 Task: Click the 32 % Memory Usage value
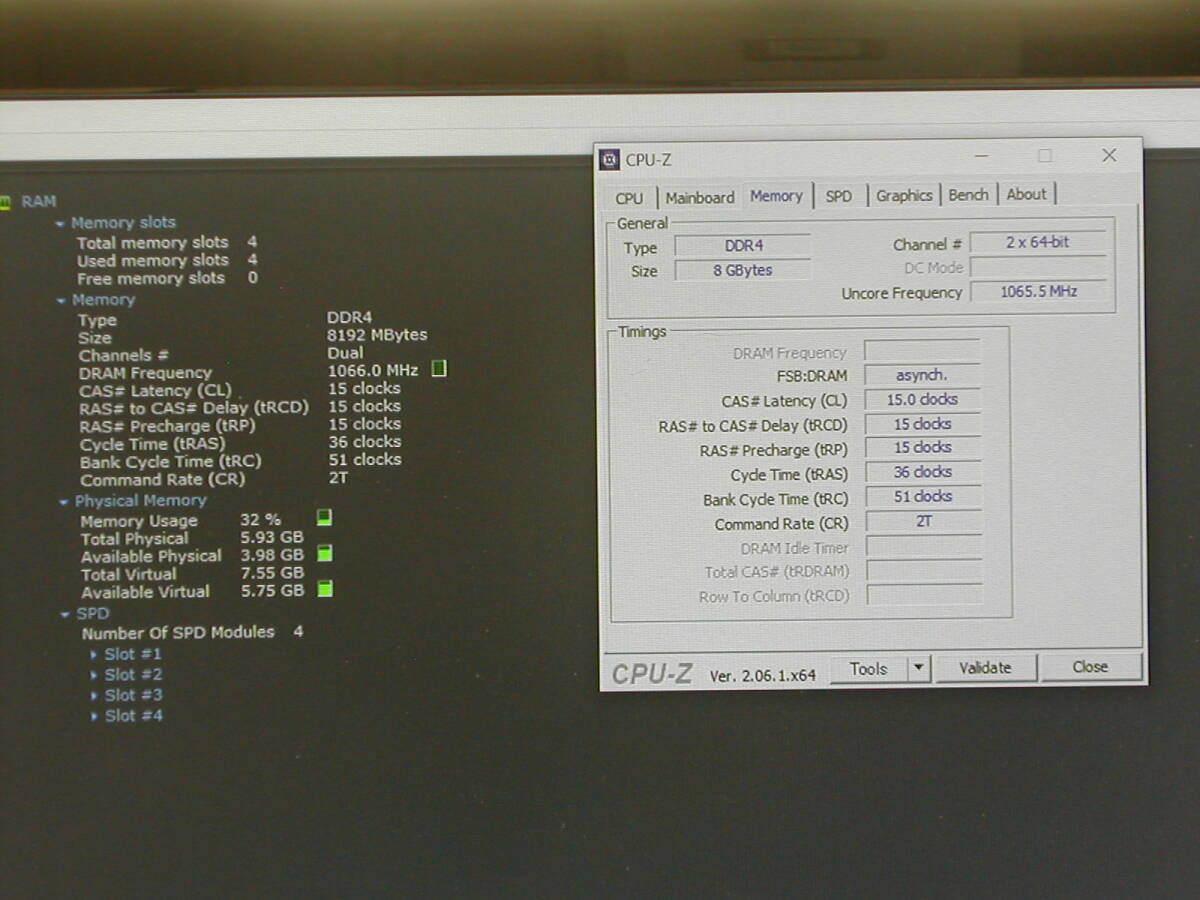(x=261, y=520)
